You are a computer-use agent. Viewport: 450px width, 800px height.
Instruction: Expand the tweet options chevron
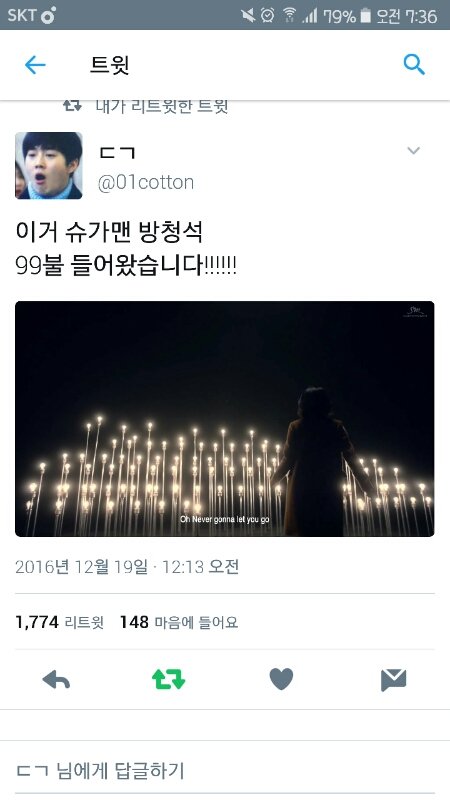[x=413, y=151]
